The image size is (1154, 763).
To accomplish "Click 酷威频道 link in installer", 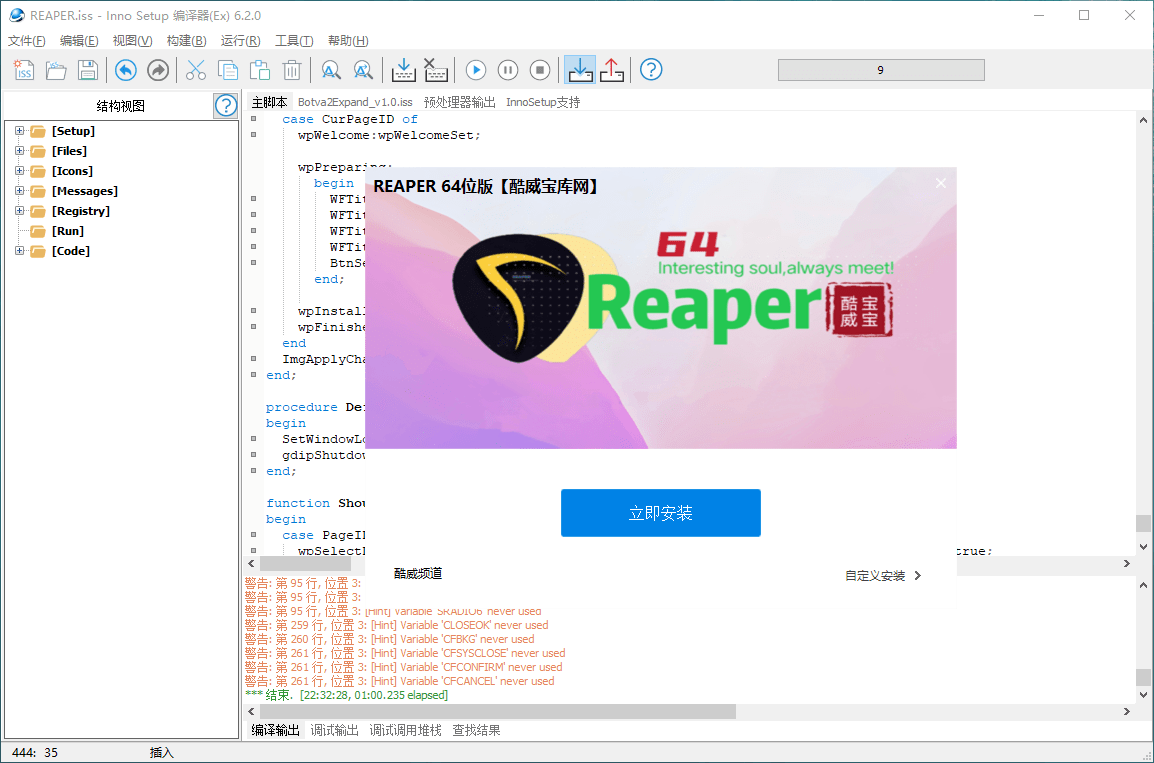I will click(x=418, y=573).
